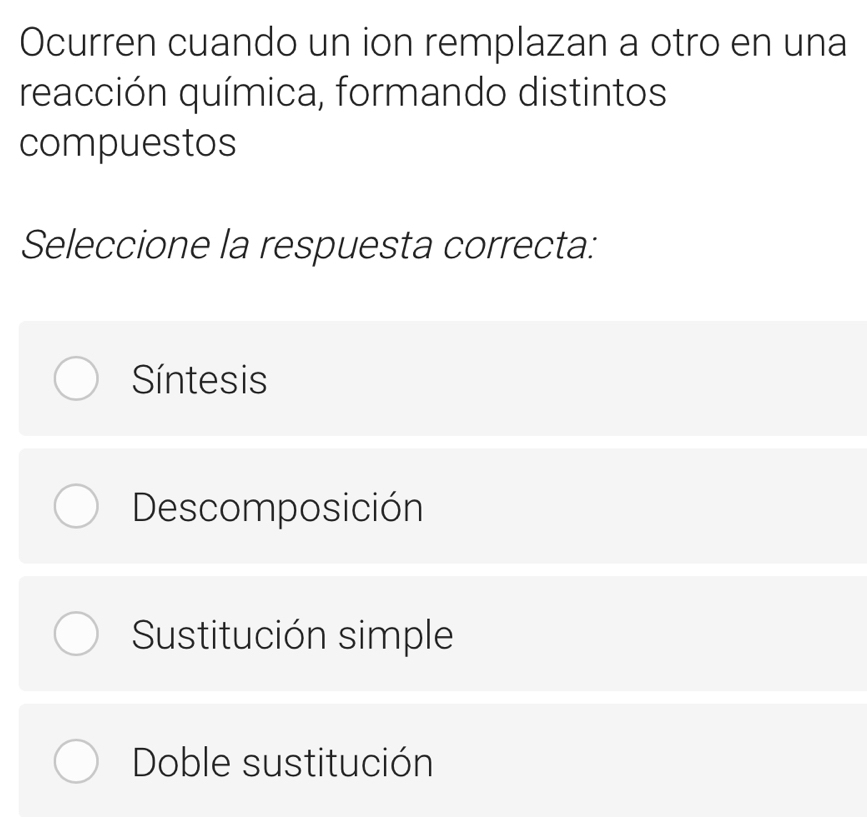The height and width of the screenshot is (817, 867).
Task: Mark the Sustitución simple radio button
Action: (x=76, y=635)
